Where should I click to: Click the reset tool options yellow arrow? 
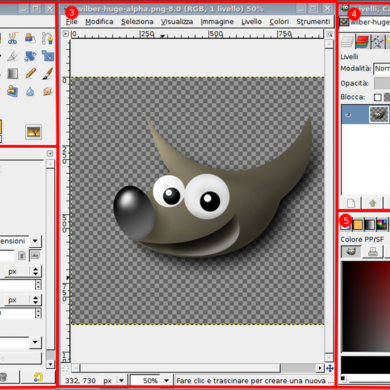pyautogui.click(x=38, y=377)
